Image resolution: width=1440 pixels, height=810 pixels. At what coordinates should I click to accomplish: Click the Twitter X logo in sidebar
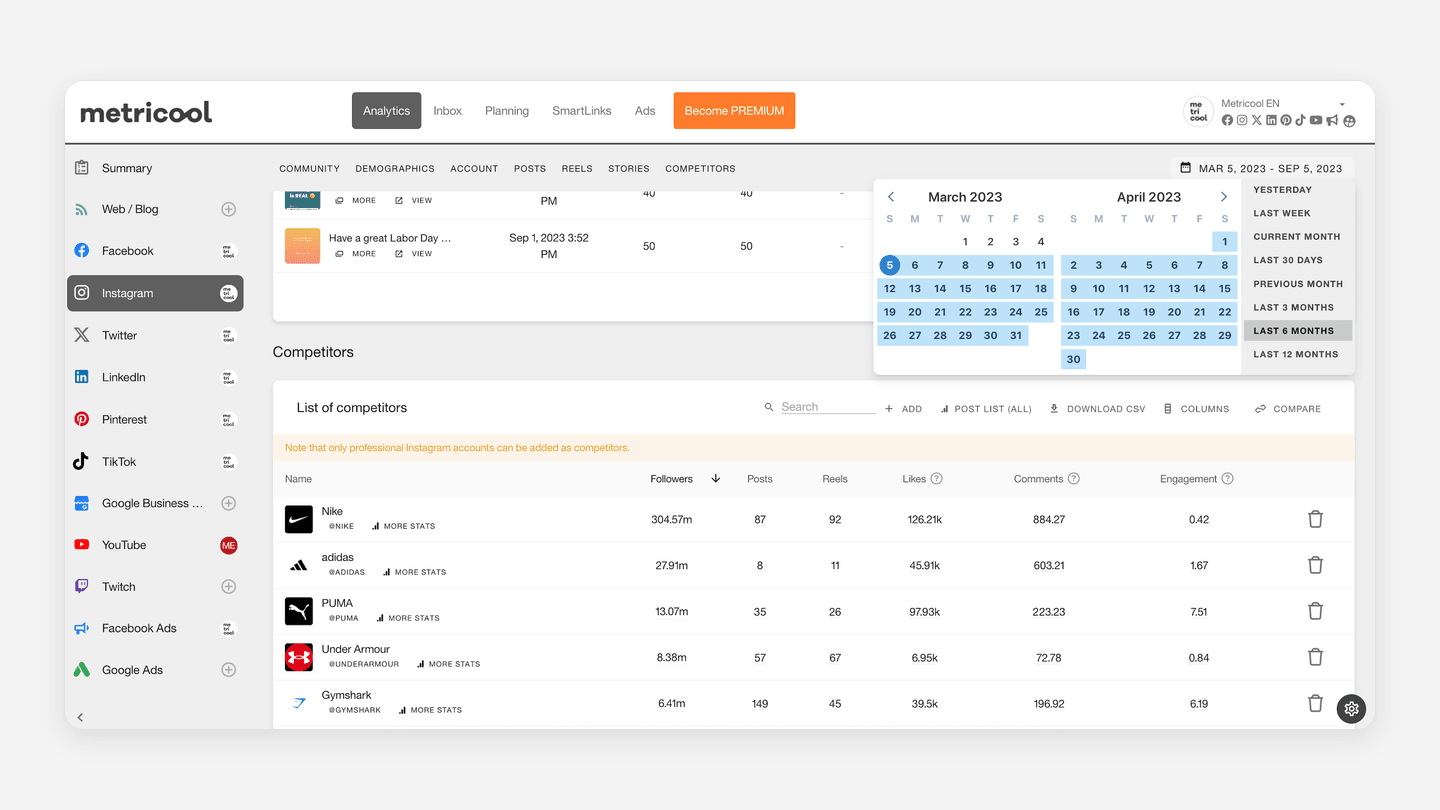(x=82, y=335)
